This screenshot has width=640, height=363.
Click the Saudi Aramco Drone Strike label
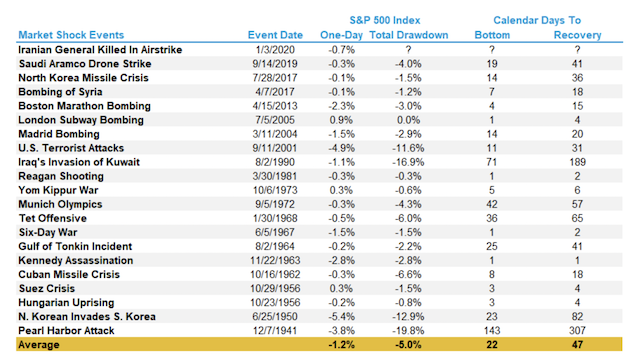tap(85, 64)
